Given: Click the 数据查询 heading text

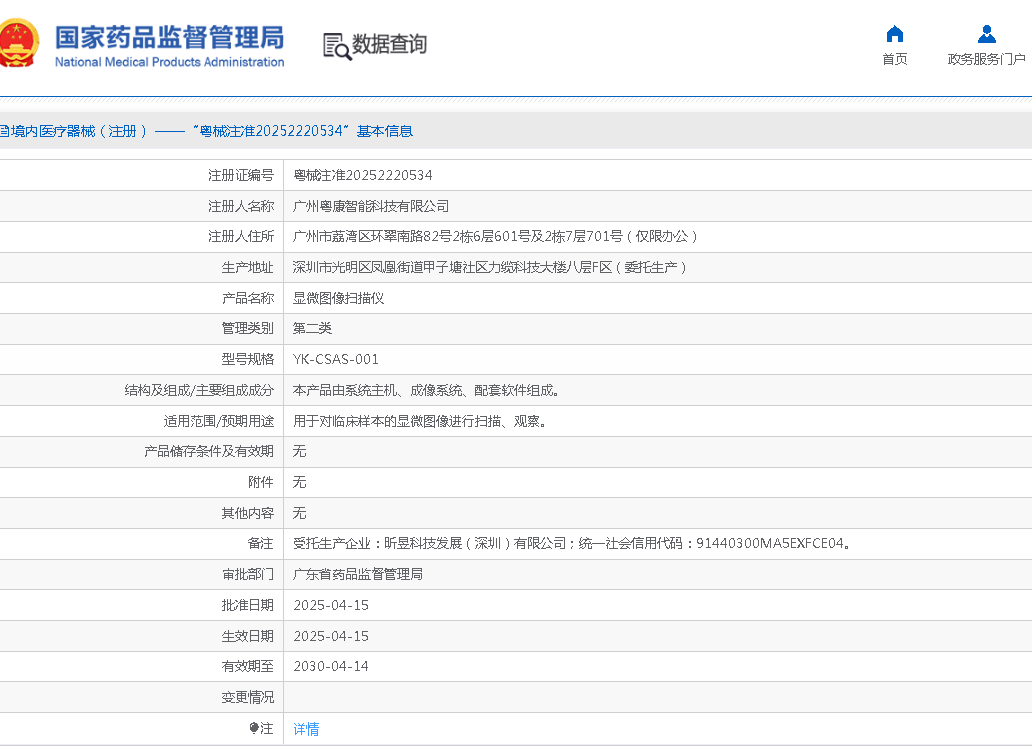Looking at the screenshot, I should pyautogui.click(x=390, y=44).
